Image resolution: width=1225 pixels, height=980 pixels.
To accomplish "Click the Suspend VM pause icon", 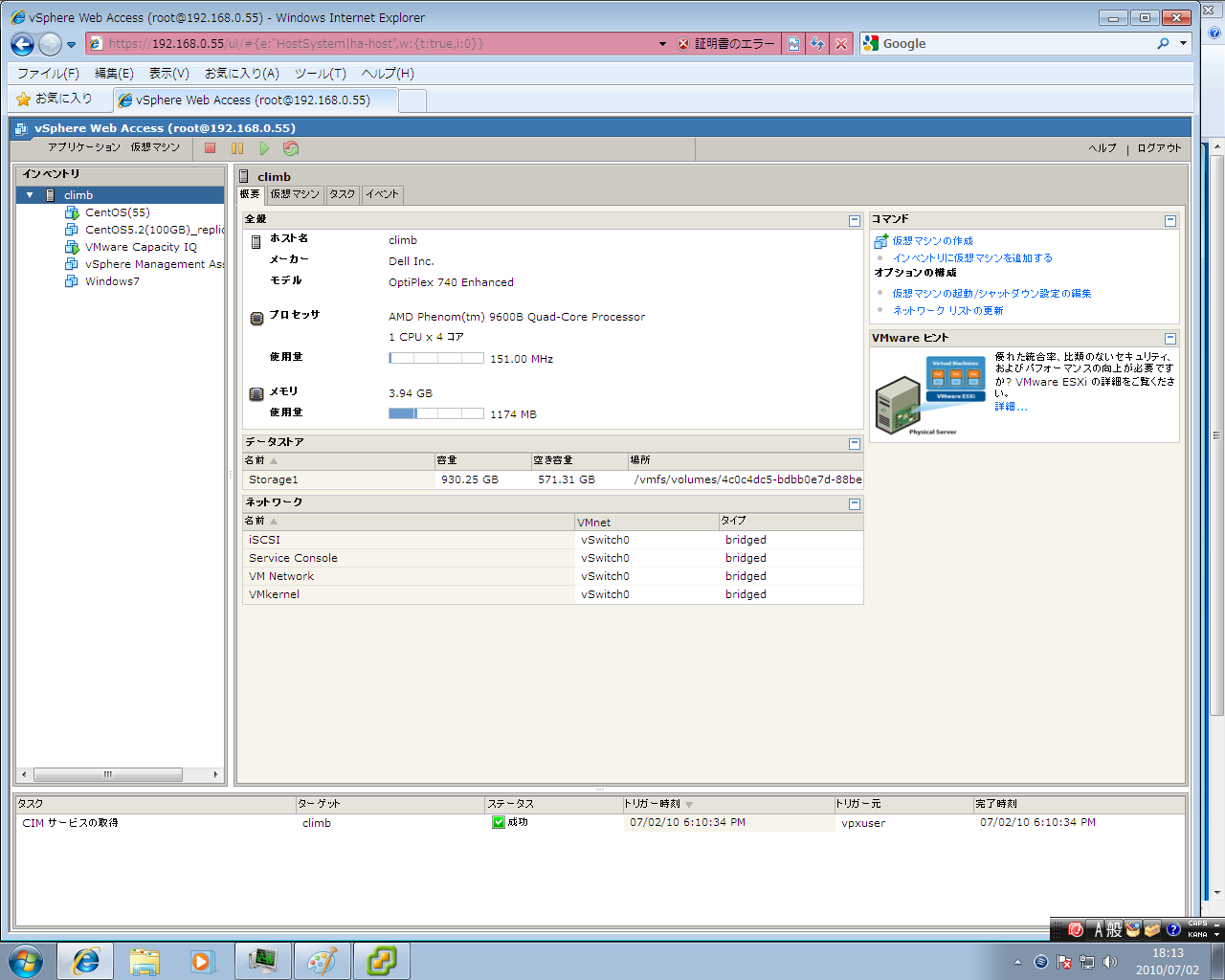I will point(237,148).
